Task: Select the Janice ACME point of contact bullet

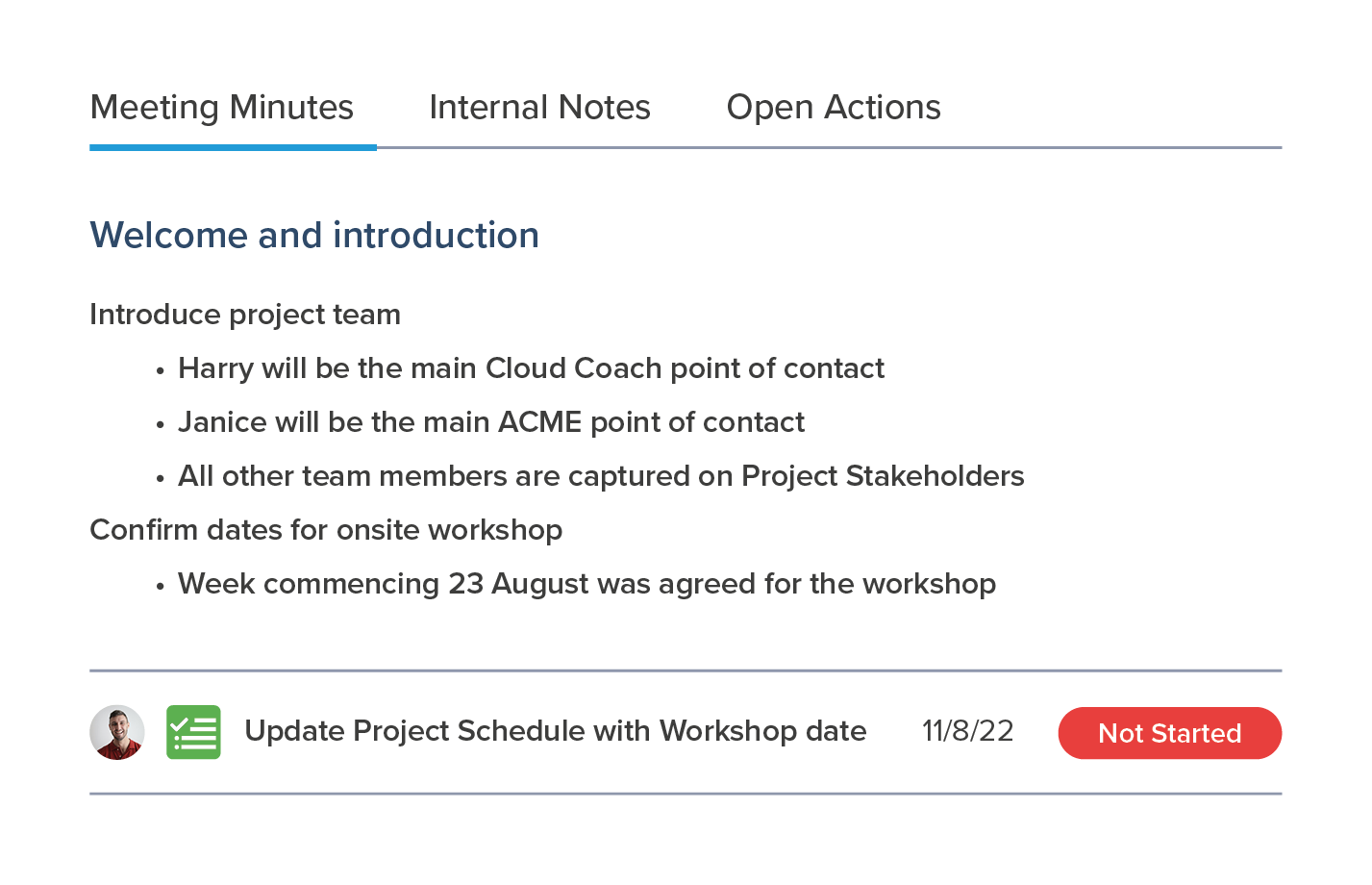Action: [491, 422]
